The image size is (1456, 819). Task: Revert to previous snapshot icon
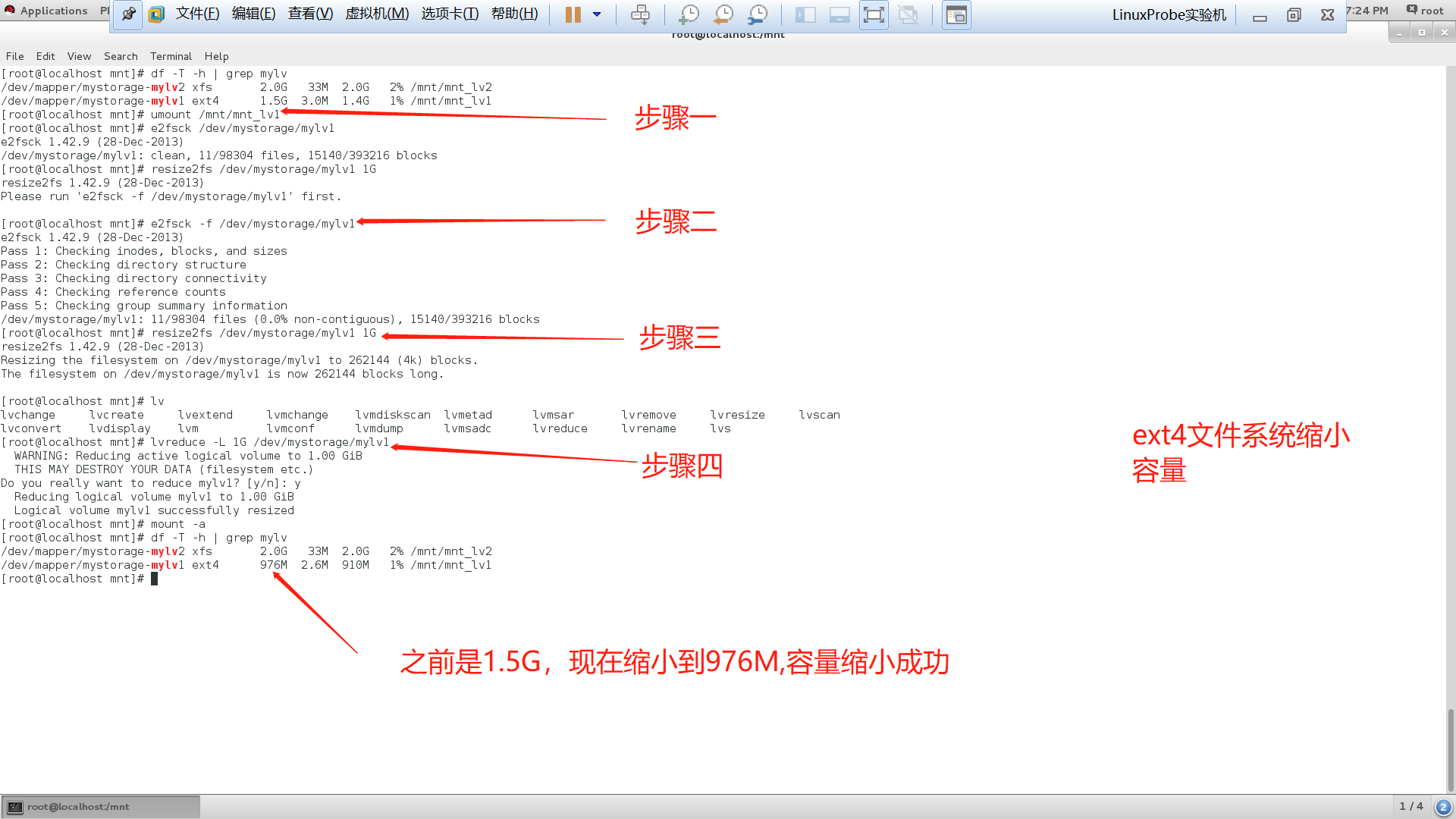pyautogui.click(x=723, y=14)
